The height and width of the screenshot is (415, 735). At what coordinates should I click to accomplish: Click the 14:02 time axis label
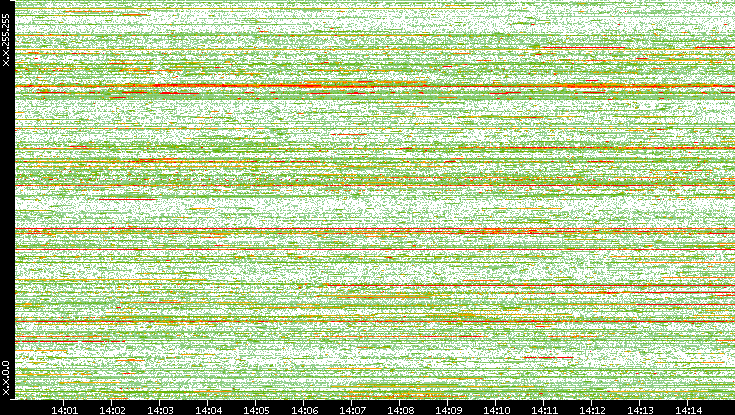[x=112, y=410]
